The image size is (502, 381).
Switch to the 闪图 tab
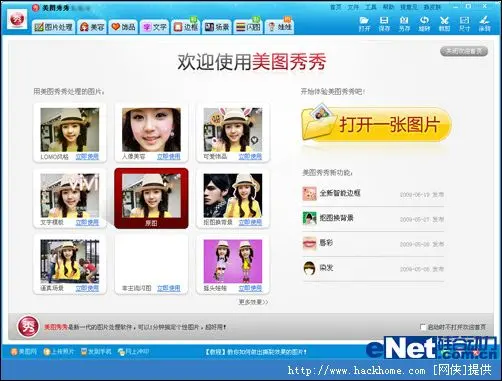[248, 27]
